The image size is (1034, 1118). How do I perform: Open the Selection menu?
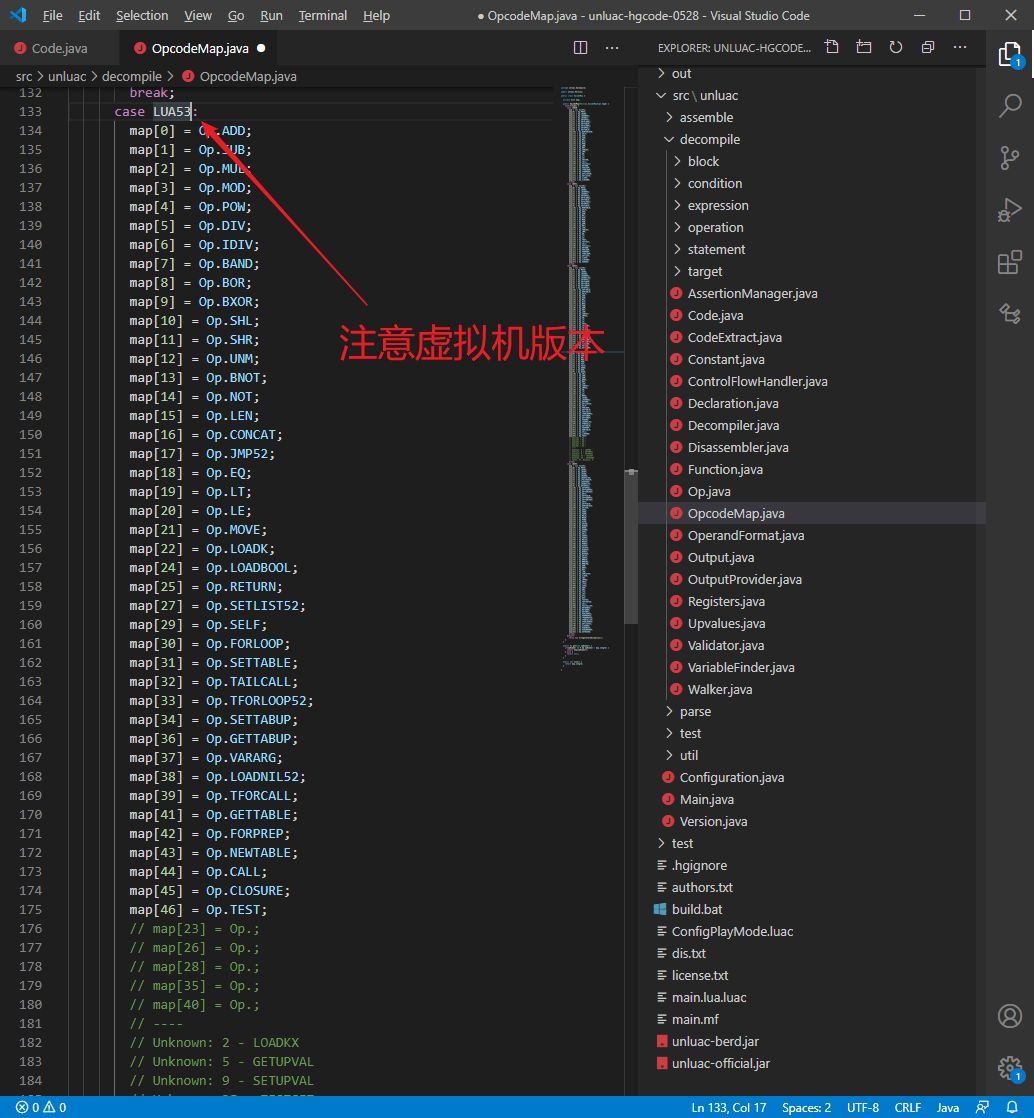[142, 16]
